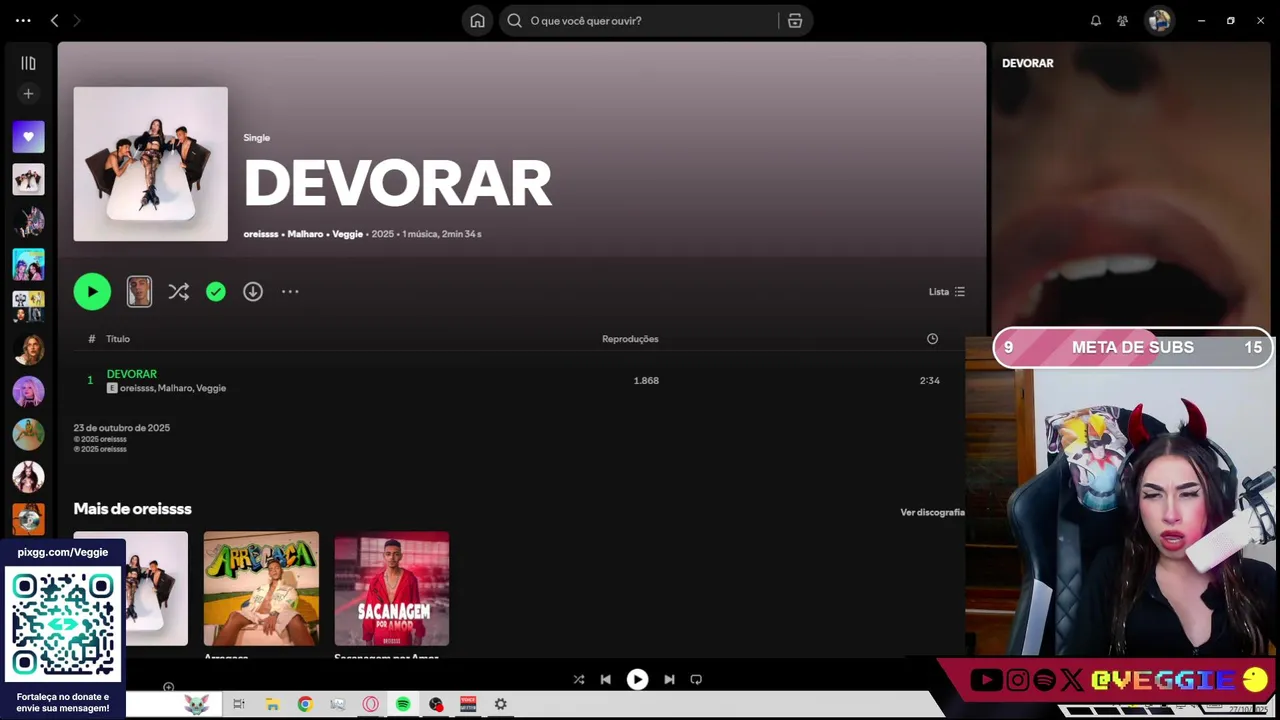This screenshot has width=1280, height=720.
Task: Open the profile avatar menu
Action: click(1159, 21)
